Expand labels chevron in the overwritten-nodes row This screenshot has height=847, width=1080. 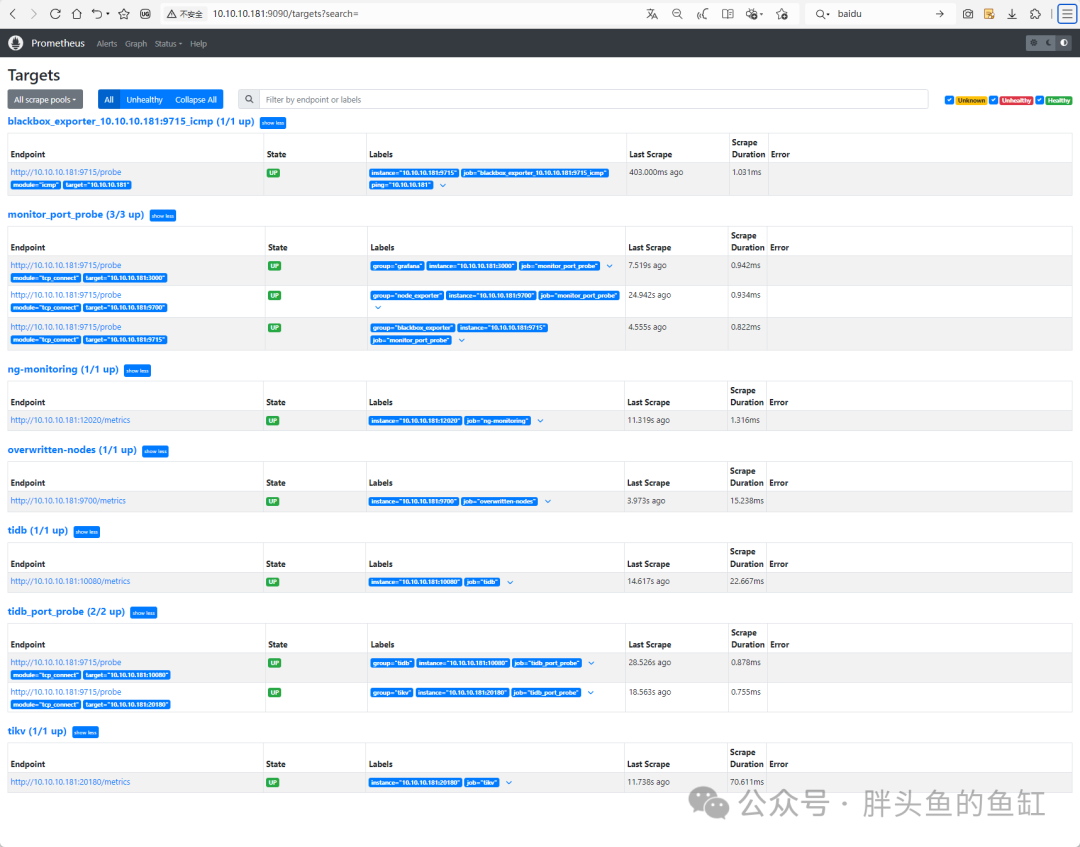pos(548,501)
